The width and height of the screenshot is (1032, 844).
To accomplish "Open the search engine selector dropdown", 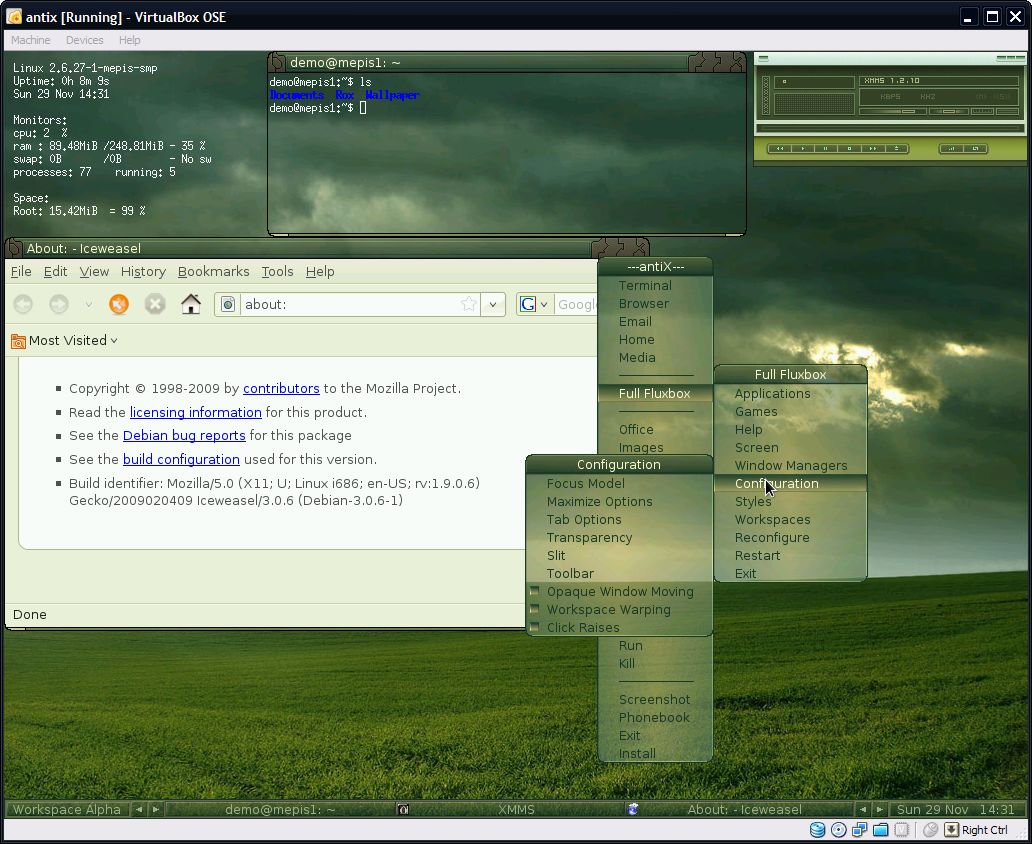I will (x=544, y=304).
